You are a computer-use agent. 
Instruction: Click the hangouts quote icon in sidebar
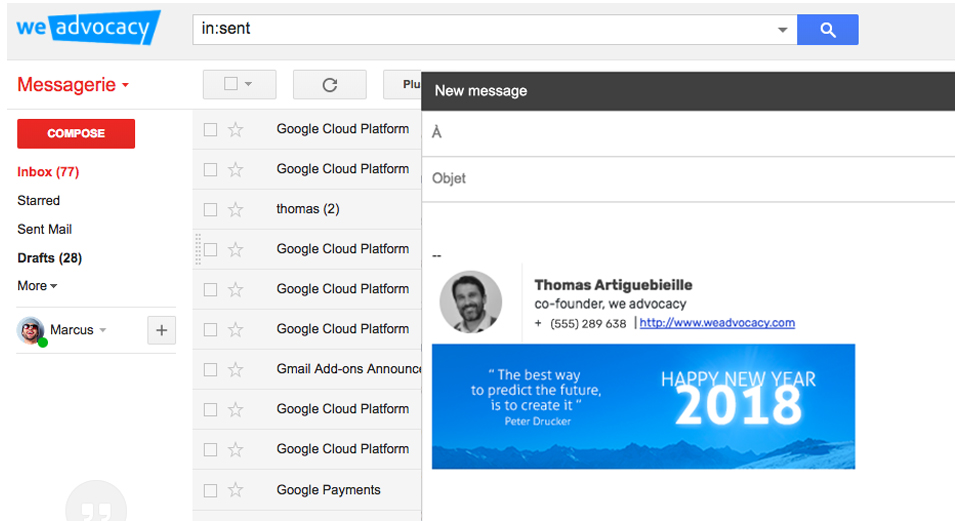(x=96, y=503)
